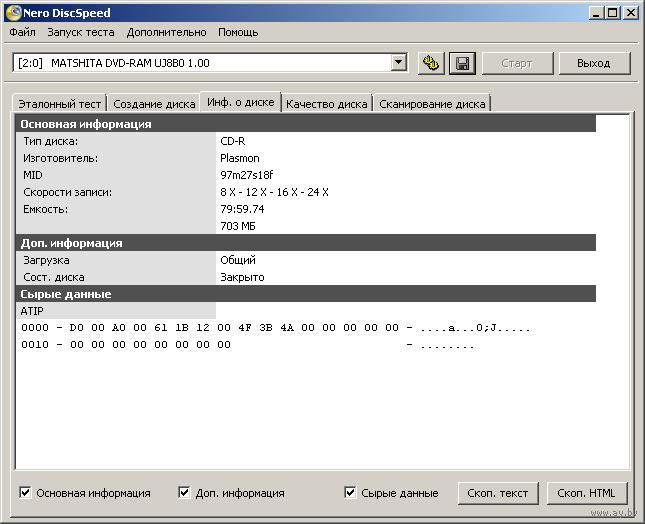Toggle the Сырые данные checkbox
This screenshot has height=524, width=645.
pyautogui.click(x=350, y=492)
